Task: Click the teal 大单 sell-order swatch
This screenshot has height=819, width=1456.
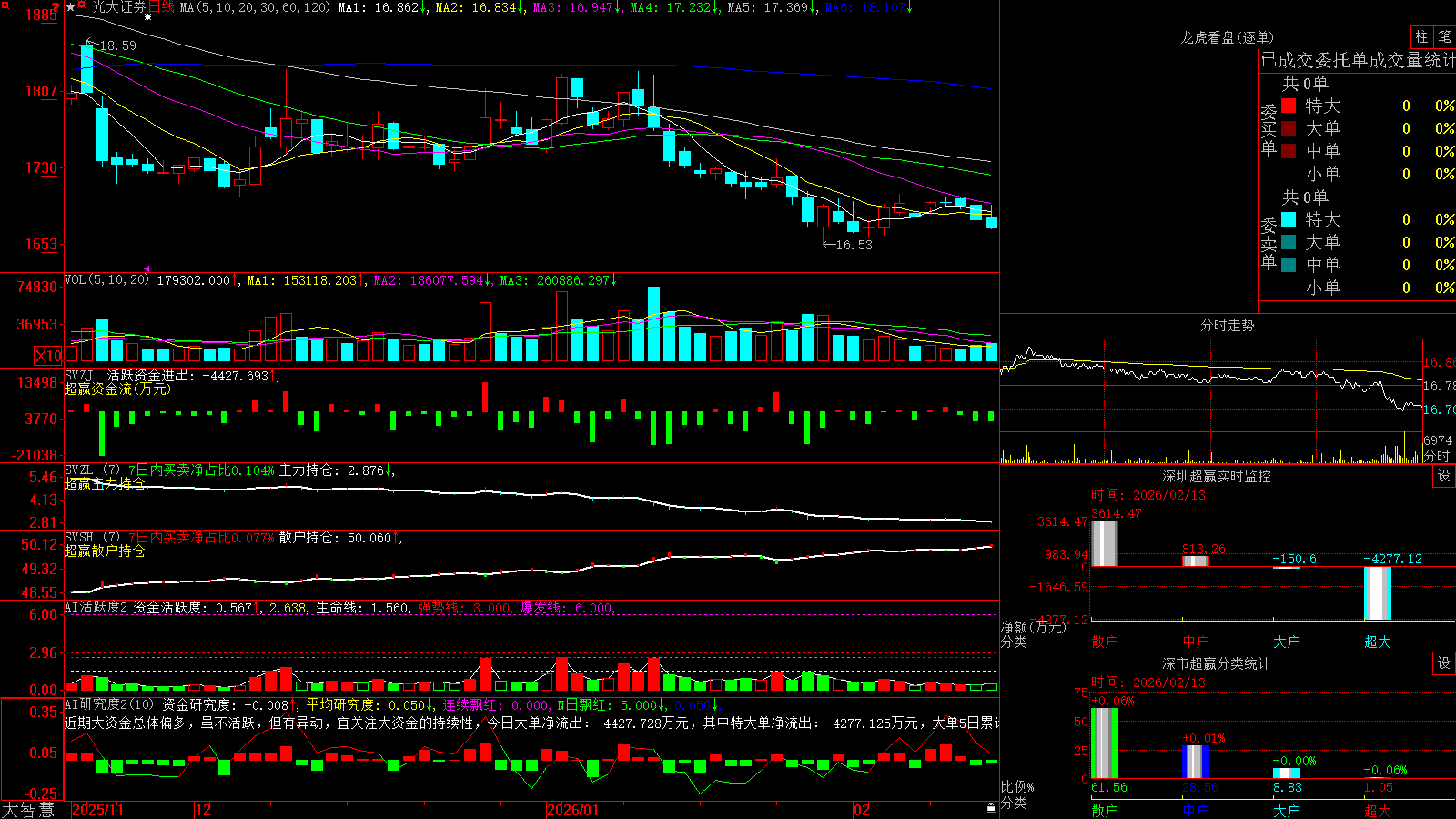Action: [1289, 242]
